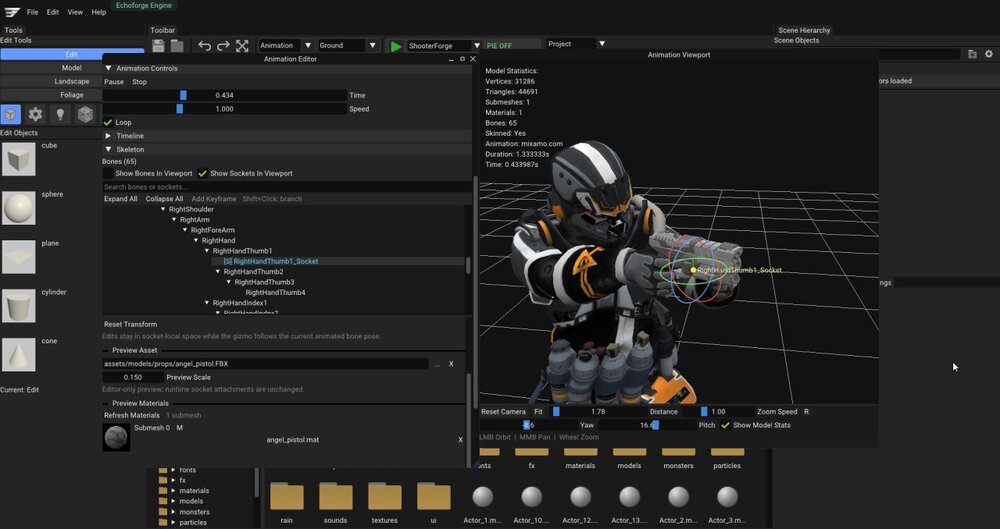This screenshot has width=1000, height=529.
Task: Open the rain folder in asset browser
Action: tap(286, 496)
